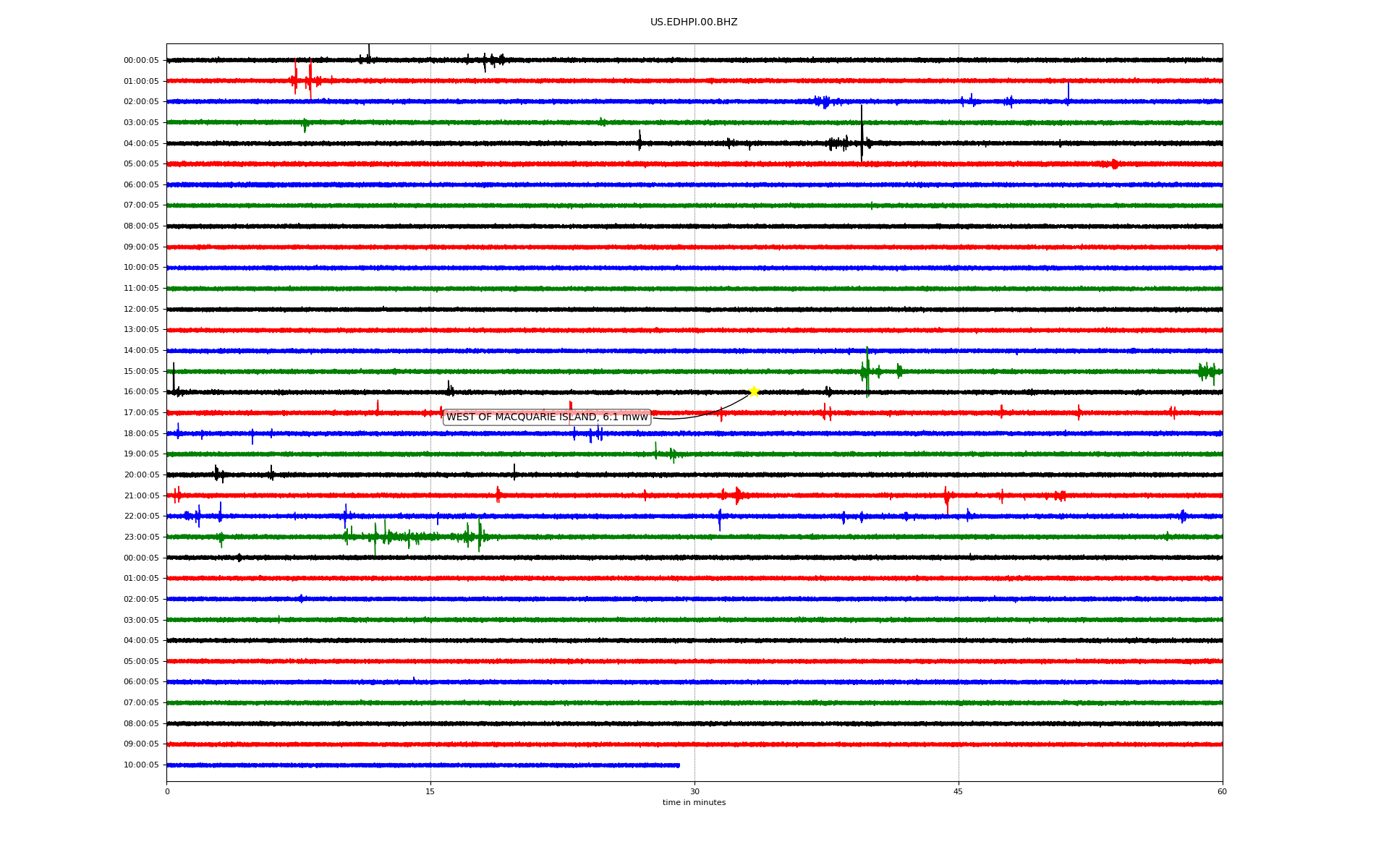
Task: Click the 14:00:05 time label
Action: point(141,351)
